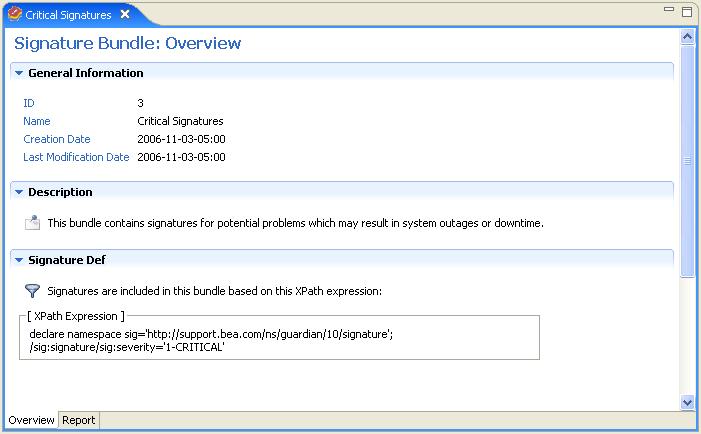The width and height of the screenshot is (701, 434).
Task: Click the vertical scrollbar thumb
Action: point(687,161)
